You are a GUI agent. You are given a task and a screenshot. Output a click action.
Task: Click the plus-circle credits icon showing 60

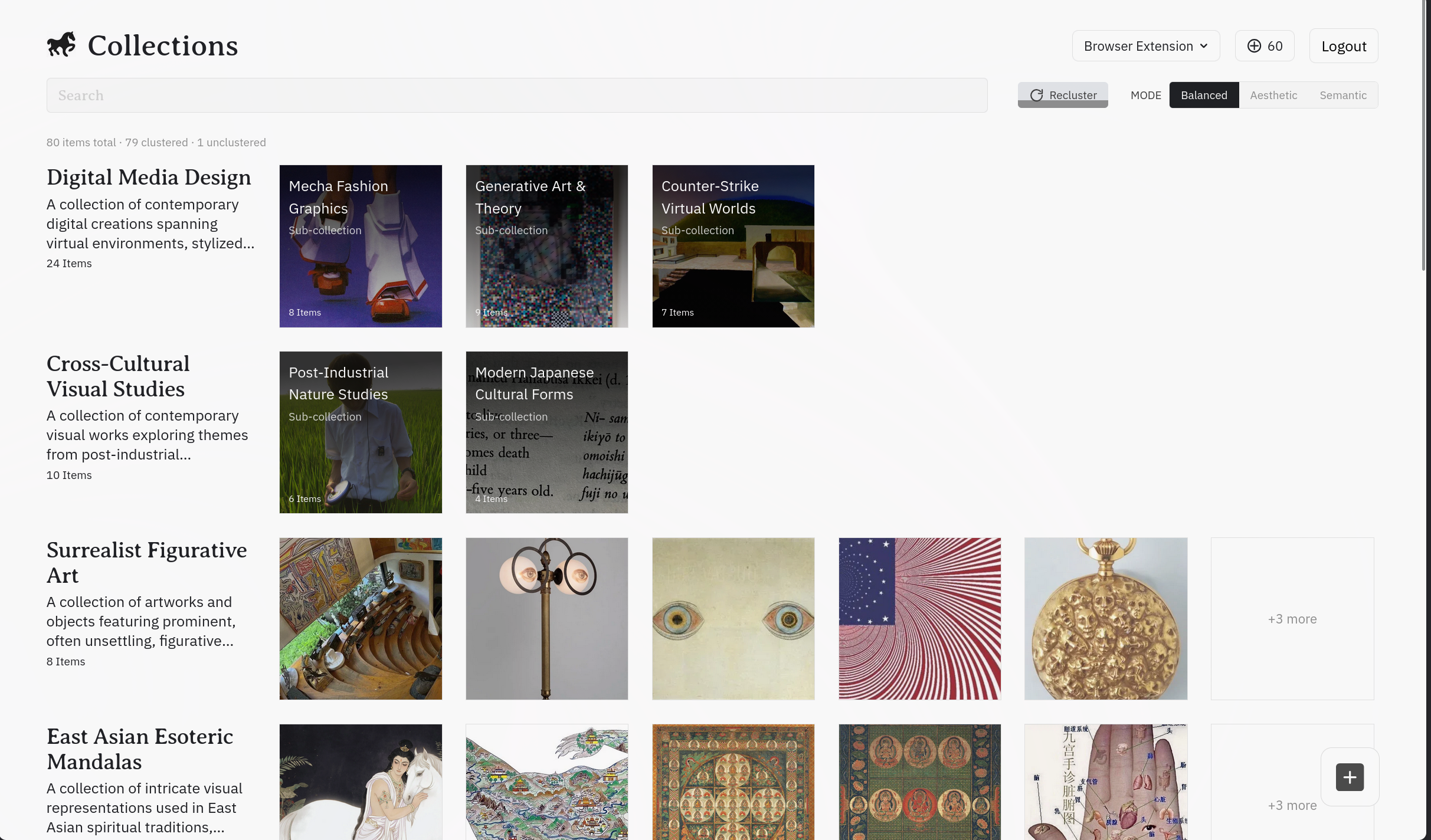(1254, 46)
